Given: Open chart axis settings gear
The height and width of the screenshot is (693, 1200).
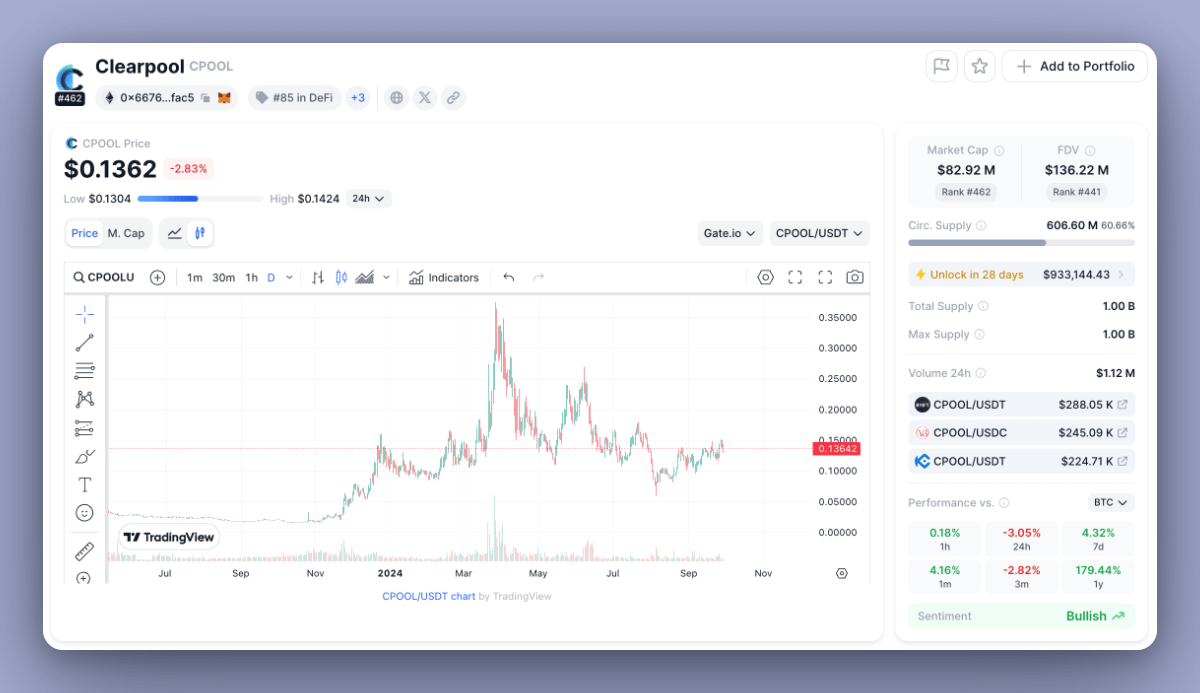Looking at the screenshot, I should (842, 573).
